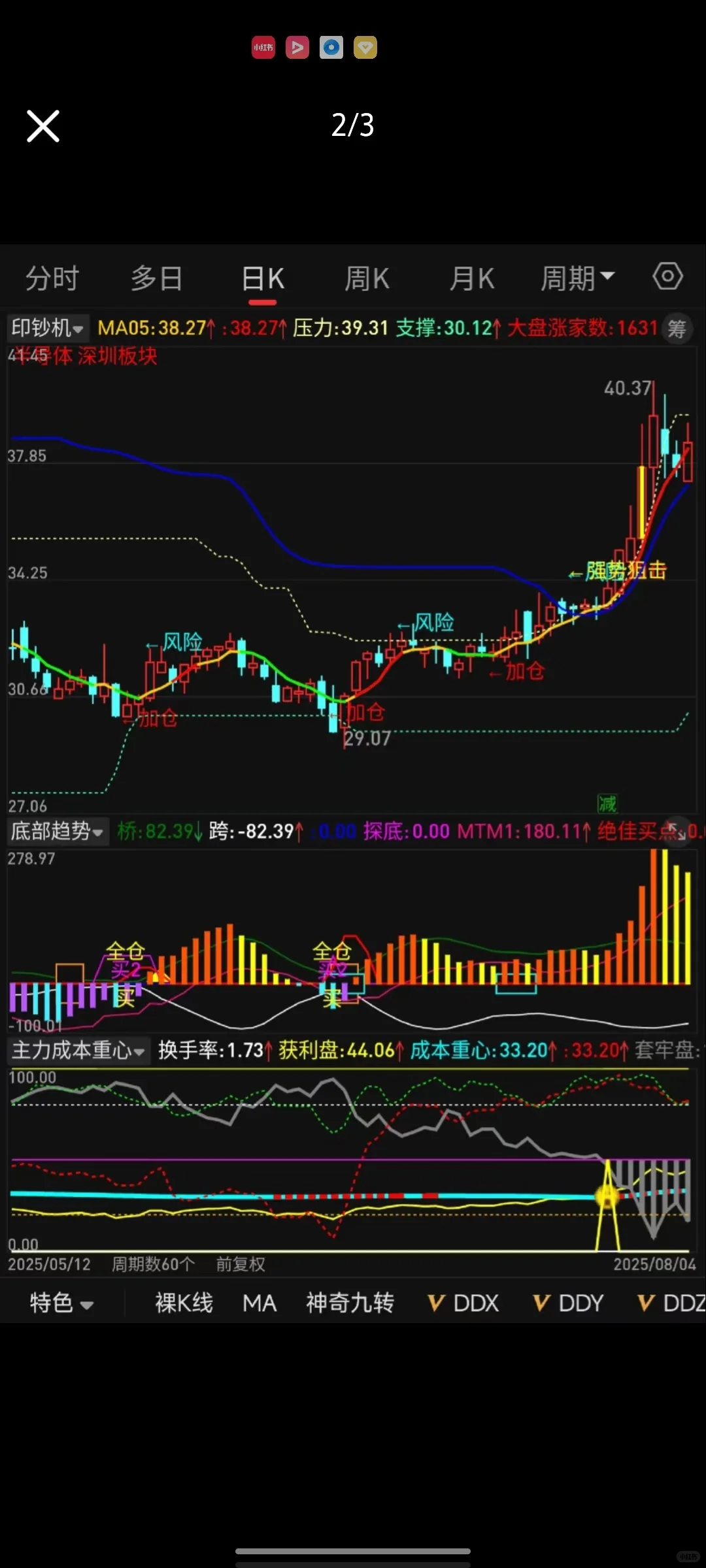706x1568 pixels.
Task: Expand the 特色 indicator menu
Action: tap(61, 1303)
